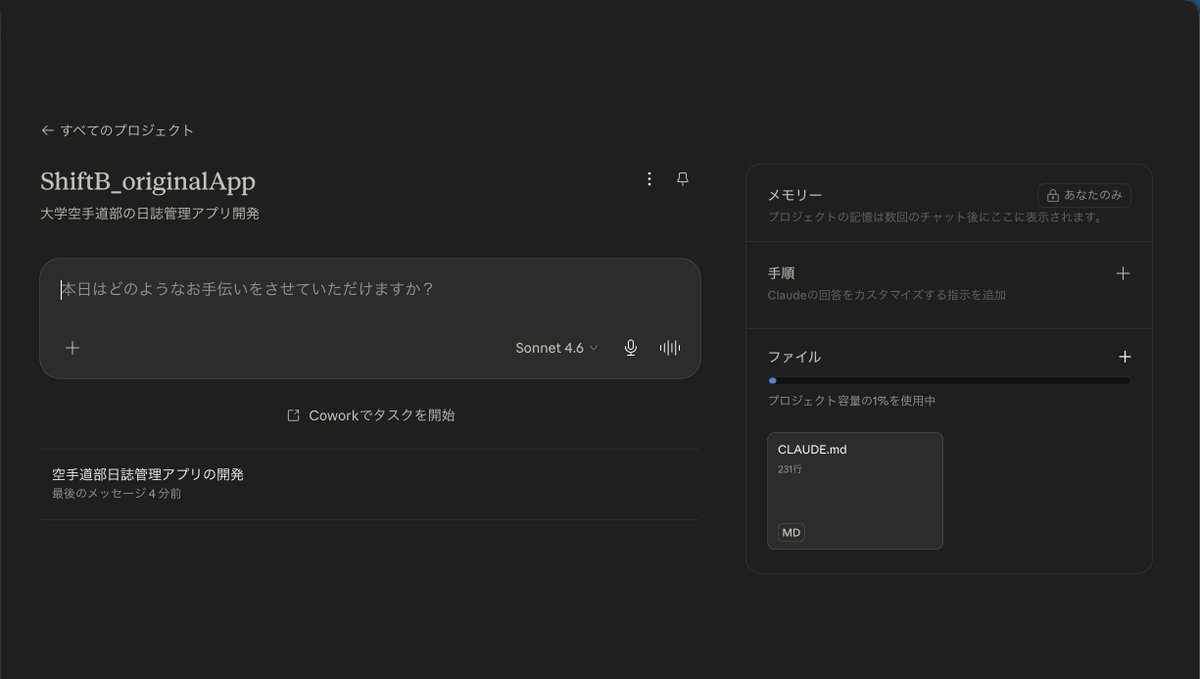Viewport: 1200px width, 679px height.
Task: Click the project capacity progress bar
Action: tap(949, 381)
